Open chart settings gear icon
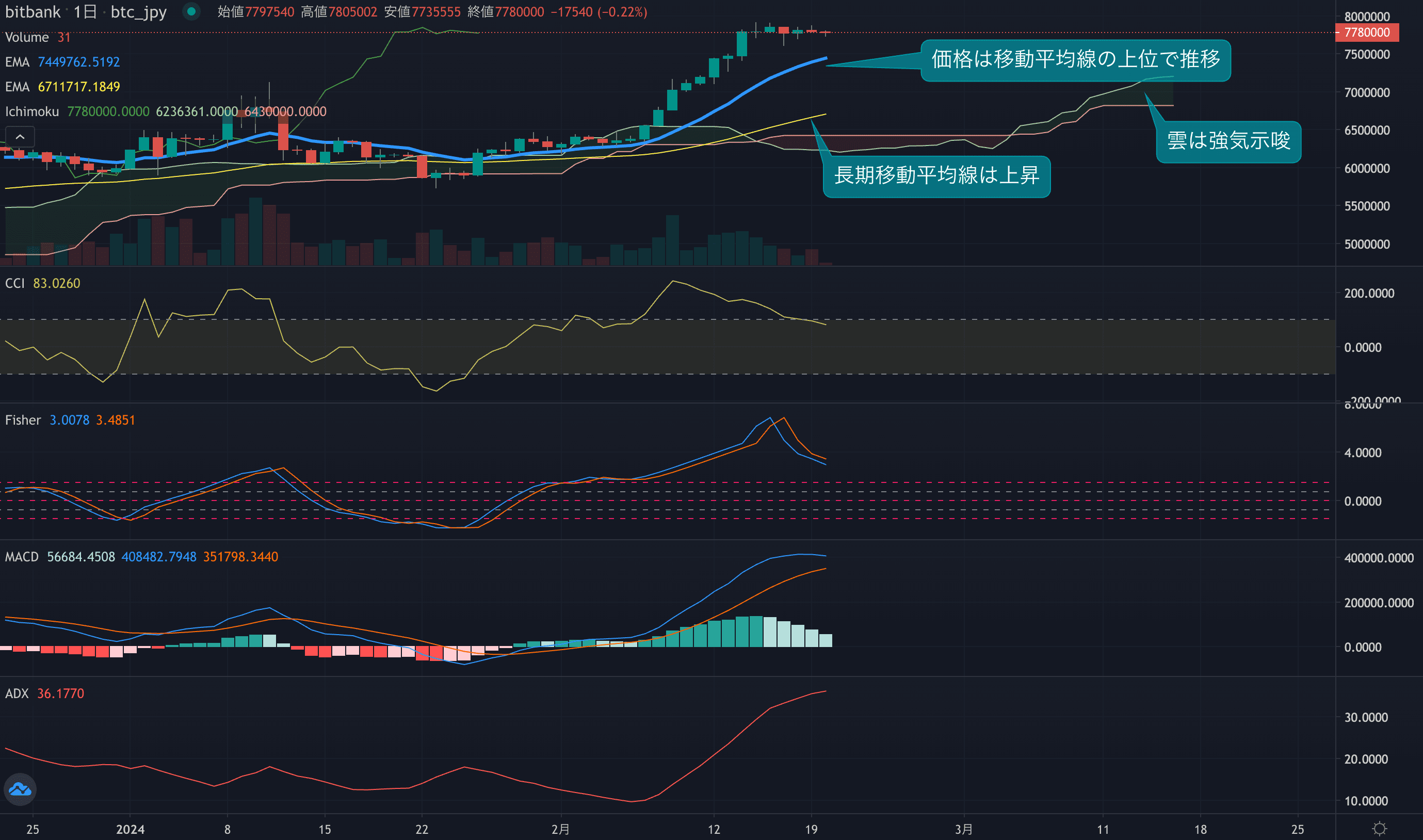The width and height of the screenshot is (1423, 840). (1380, 829)
